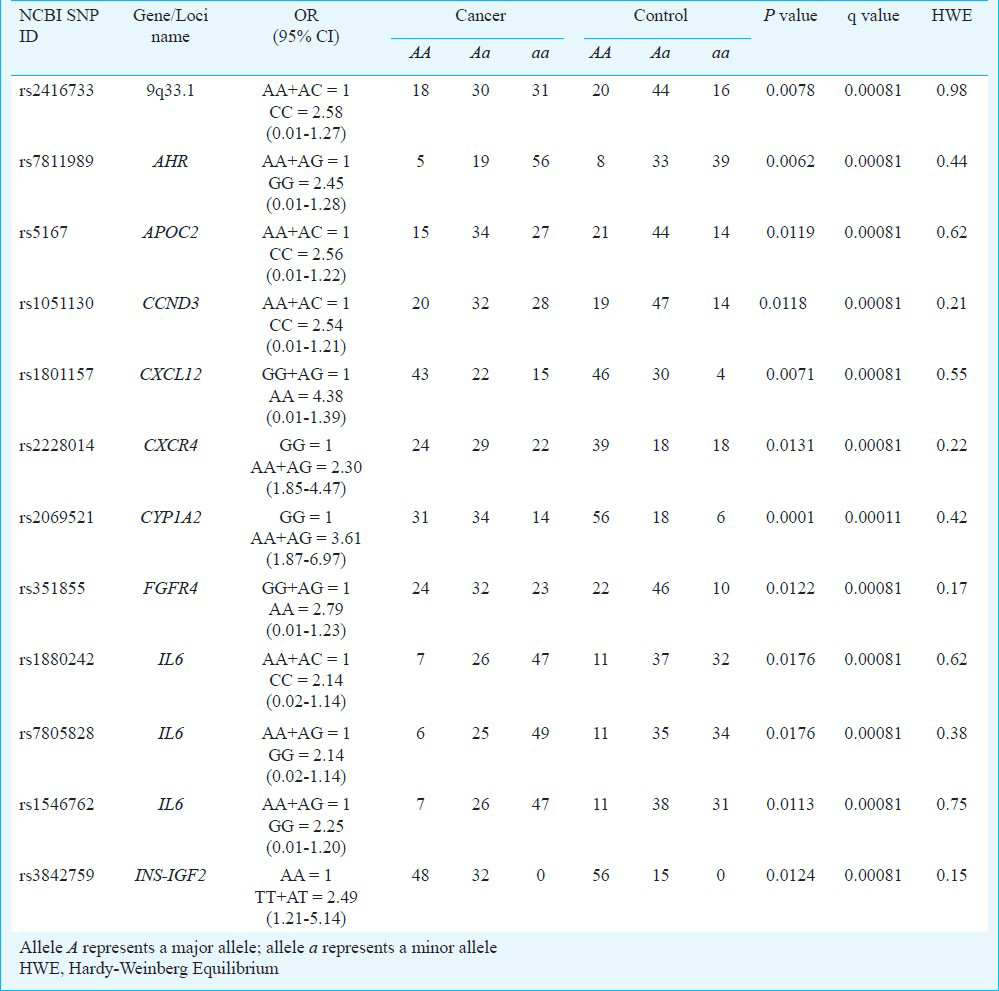This screenshot has height=991, width=999.
Task: Click the HWE value 0.75
Action: 952,804
